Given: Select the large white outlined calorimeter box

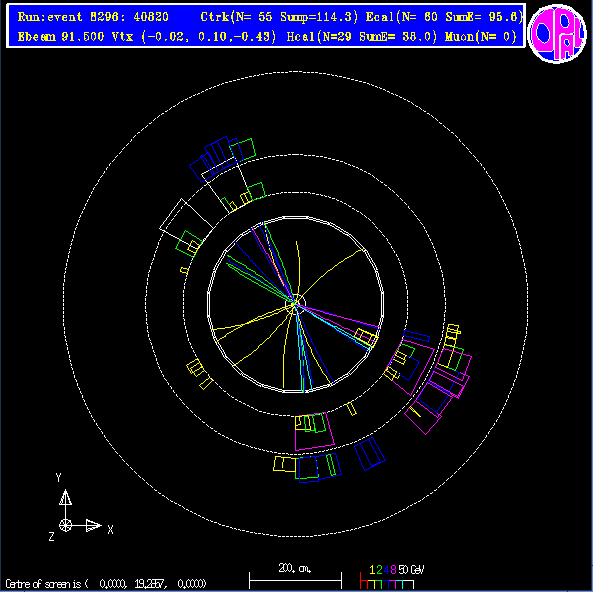Looking at the screenshot, I should (186, 220).
